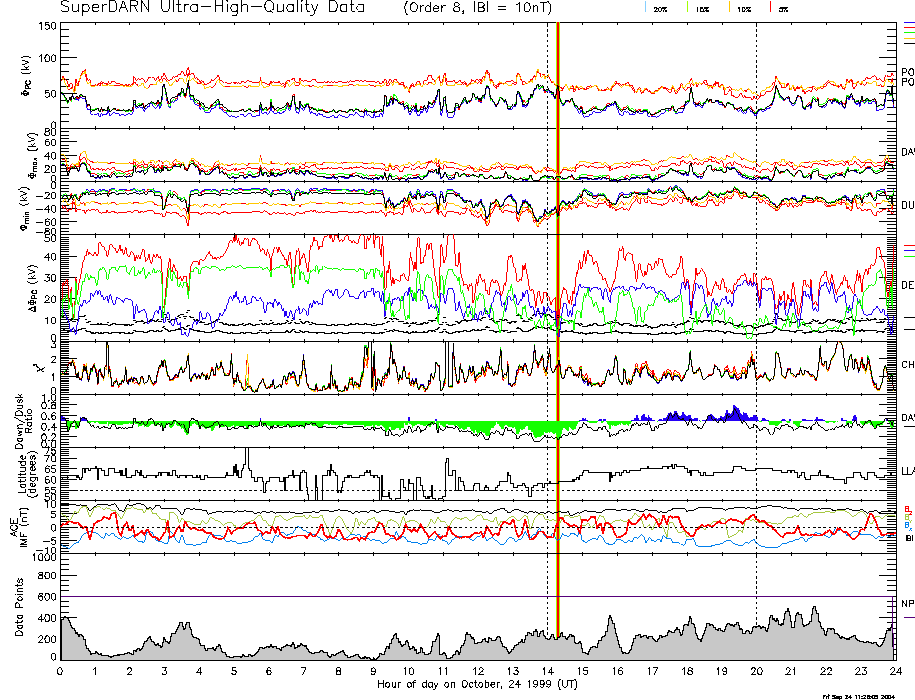The image size is (915, 700).
Task: Click the 10% legend label at top
Action: pyautogui.click(x=743, y=8)
